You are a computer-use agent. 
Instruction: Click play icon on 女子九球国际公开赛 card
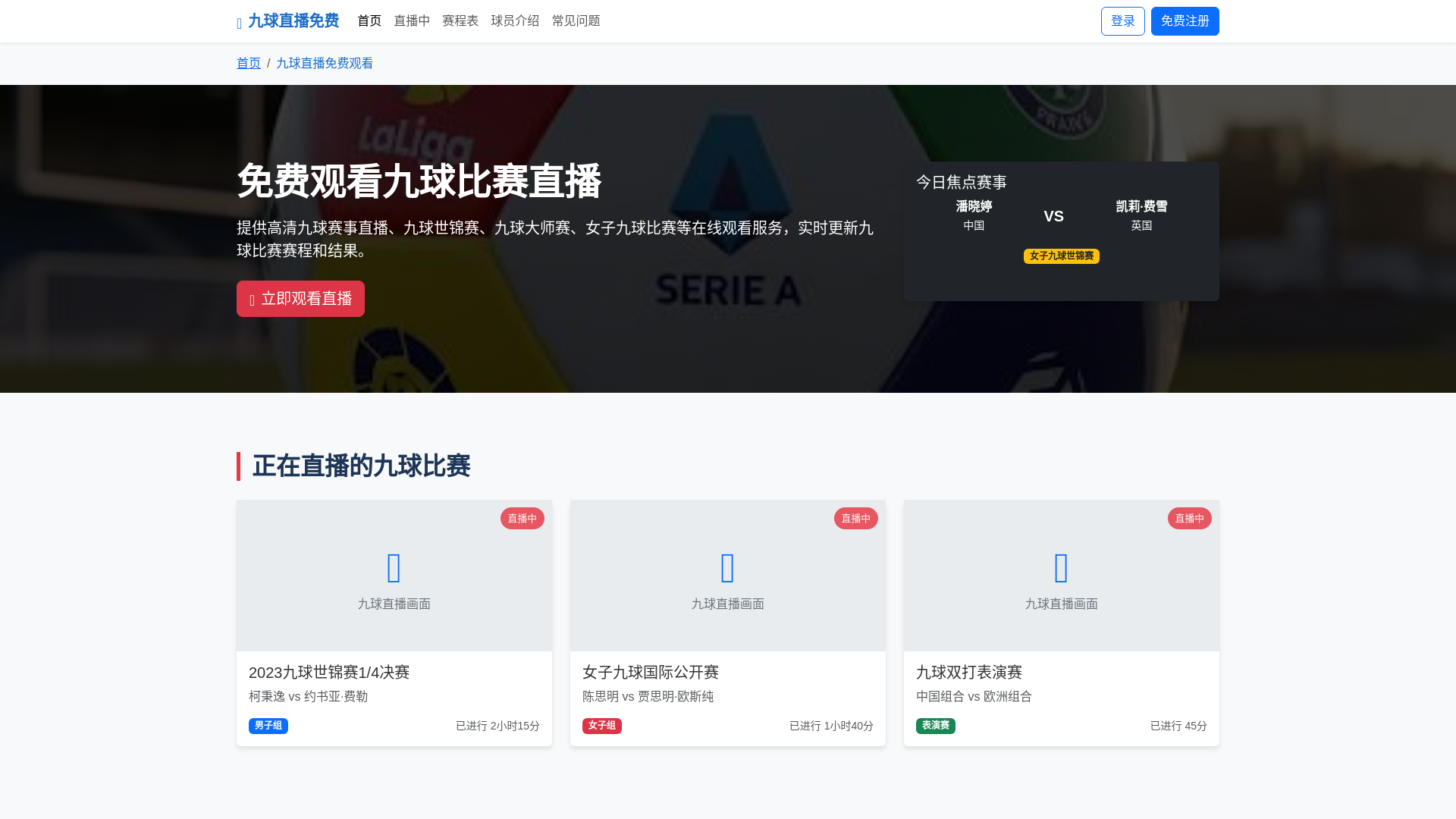click(x=728, y=568)
